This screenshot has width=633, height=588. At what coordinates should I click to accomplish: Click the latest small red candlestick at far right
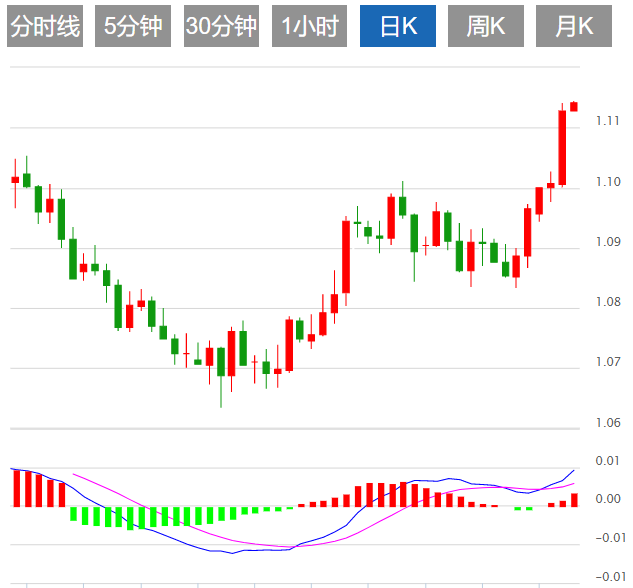click(x=574, y=107)
